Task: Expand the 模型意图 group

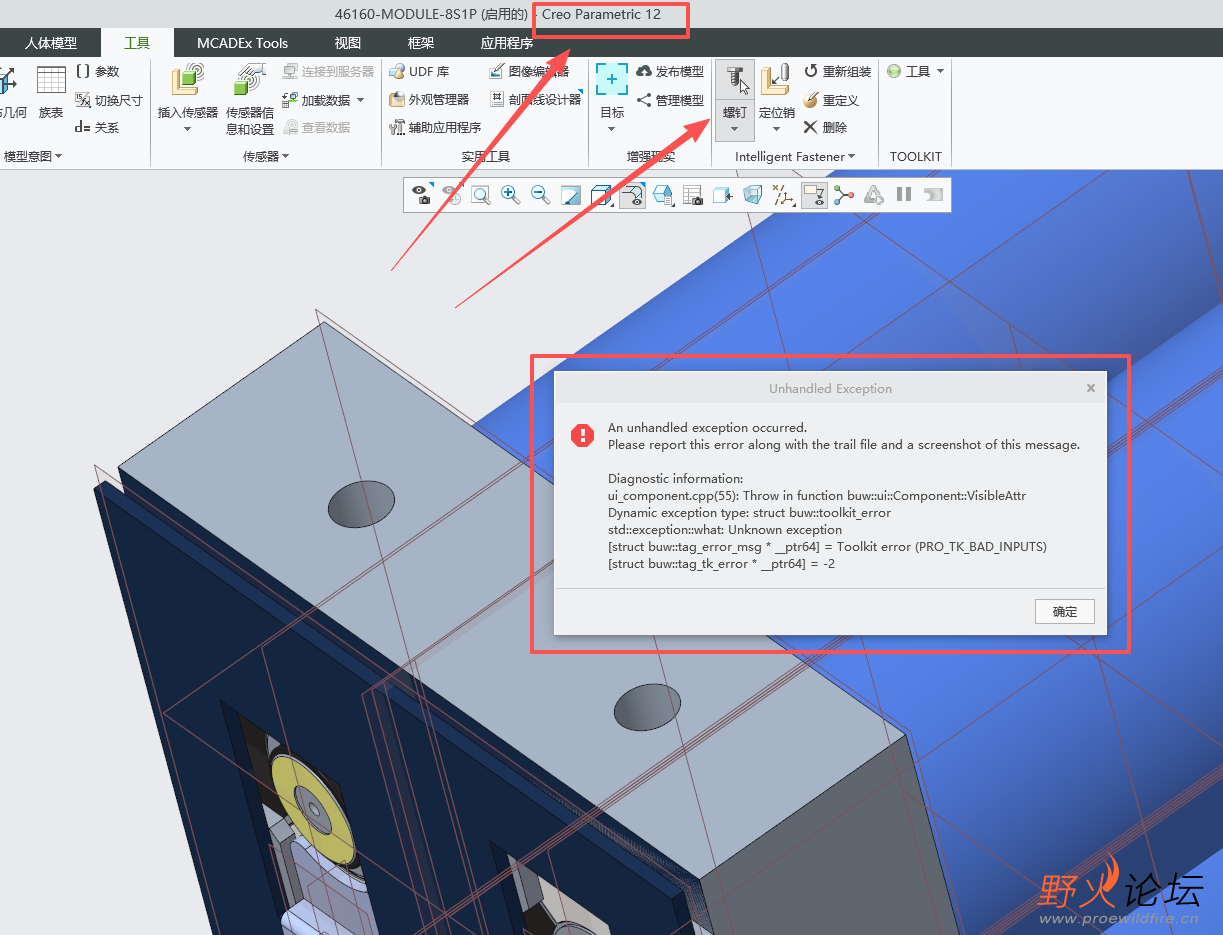Action: (33, 156)
